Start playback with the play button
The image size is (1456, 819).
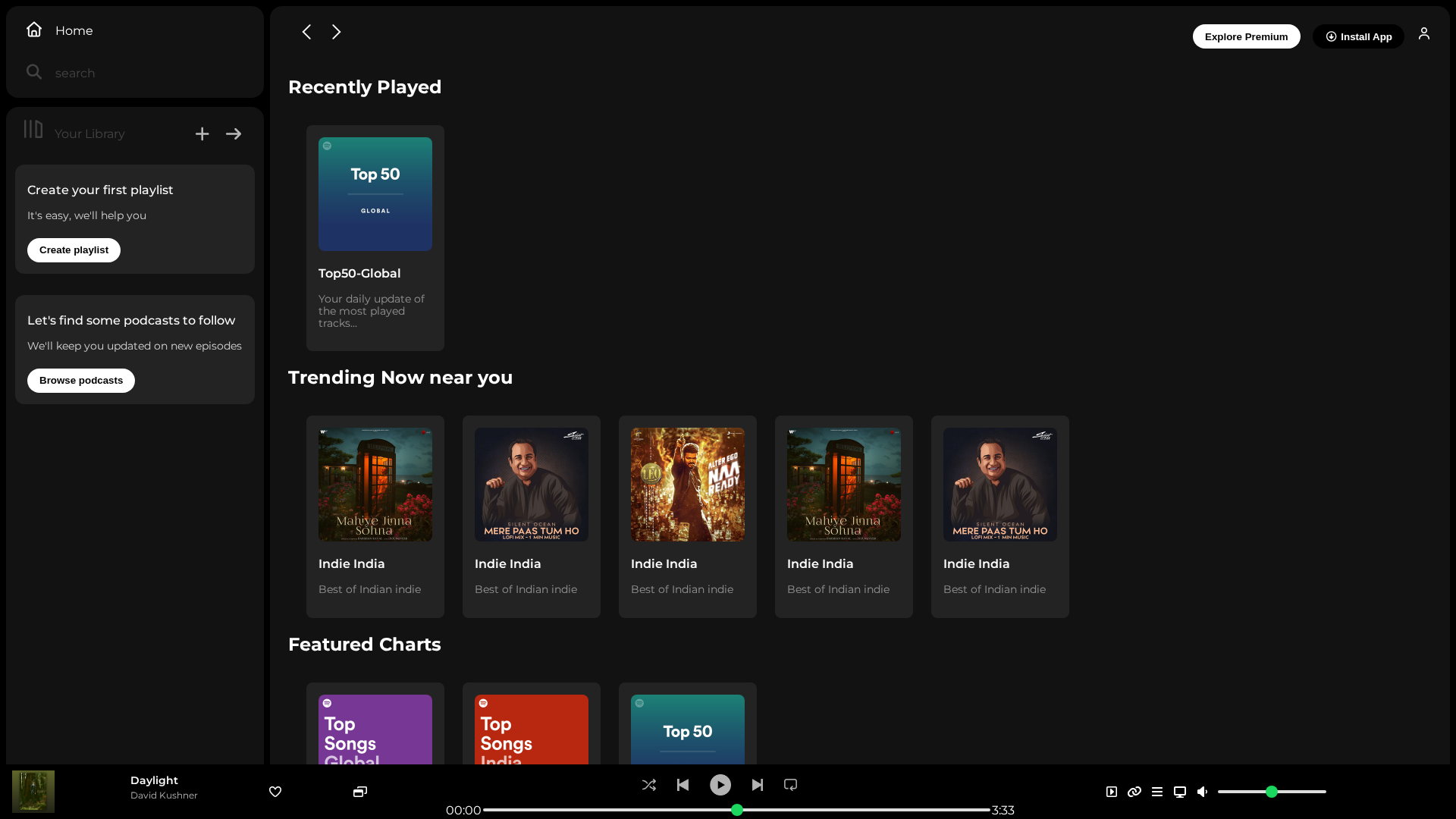(x=720, y=785)
